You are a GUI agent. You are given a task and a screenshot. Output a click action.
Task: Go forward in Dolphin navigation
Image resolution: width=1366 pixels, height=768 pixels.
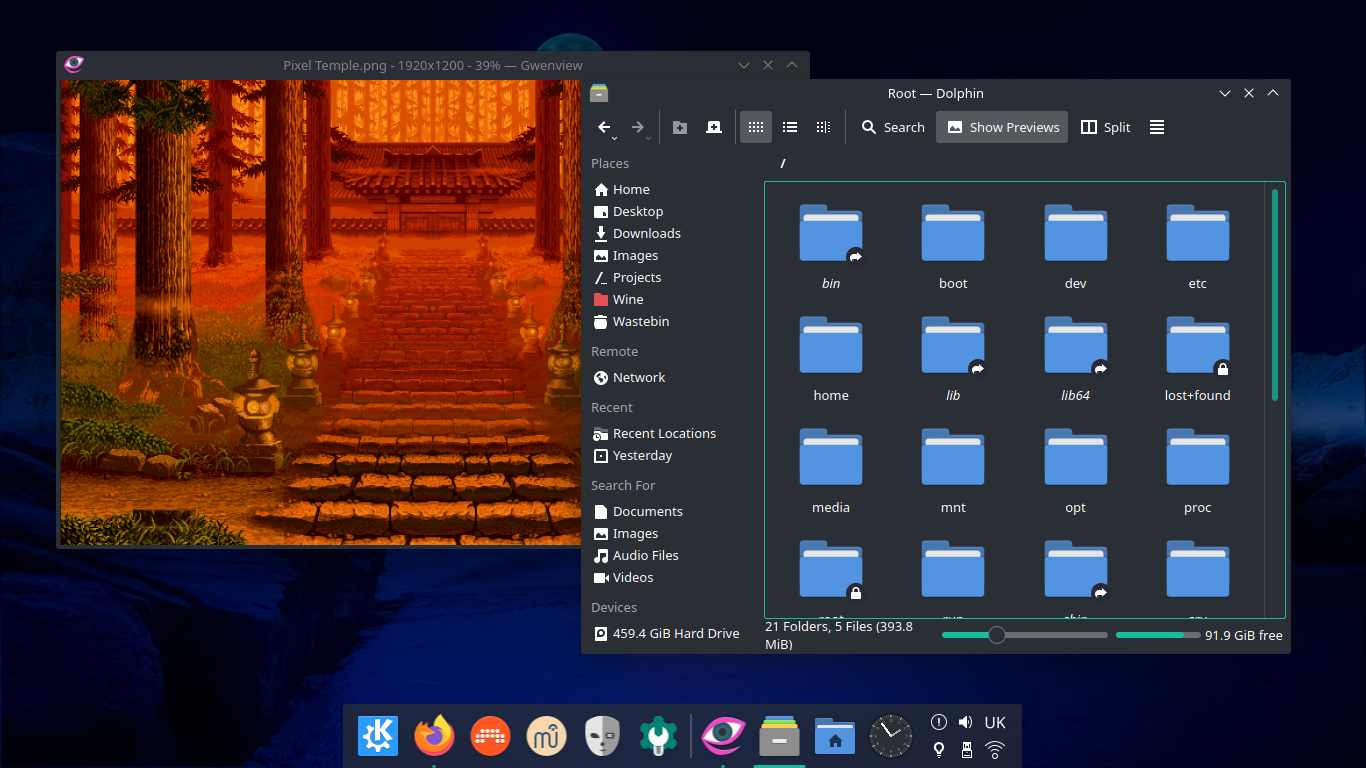pyautogui.click(x=637, y=127)
